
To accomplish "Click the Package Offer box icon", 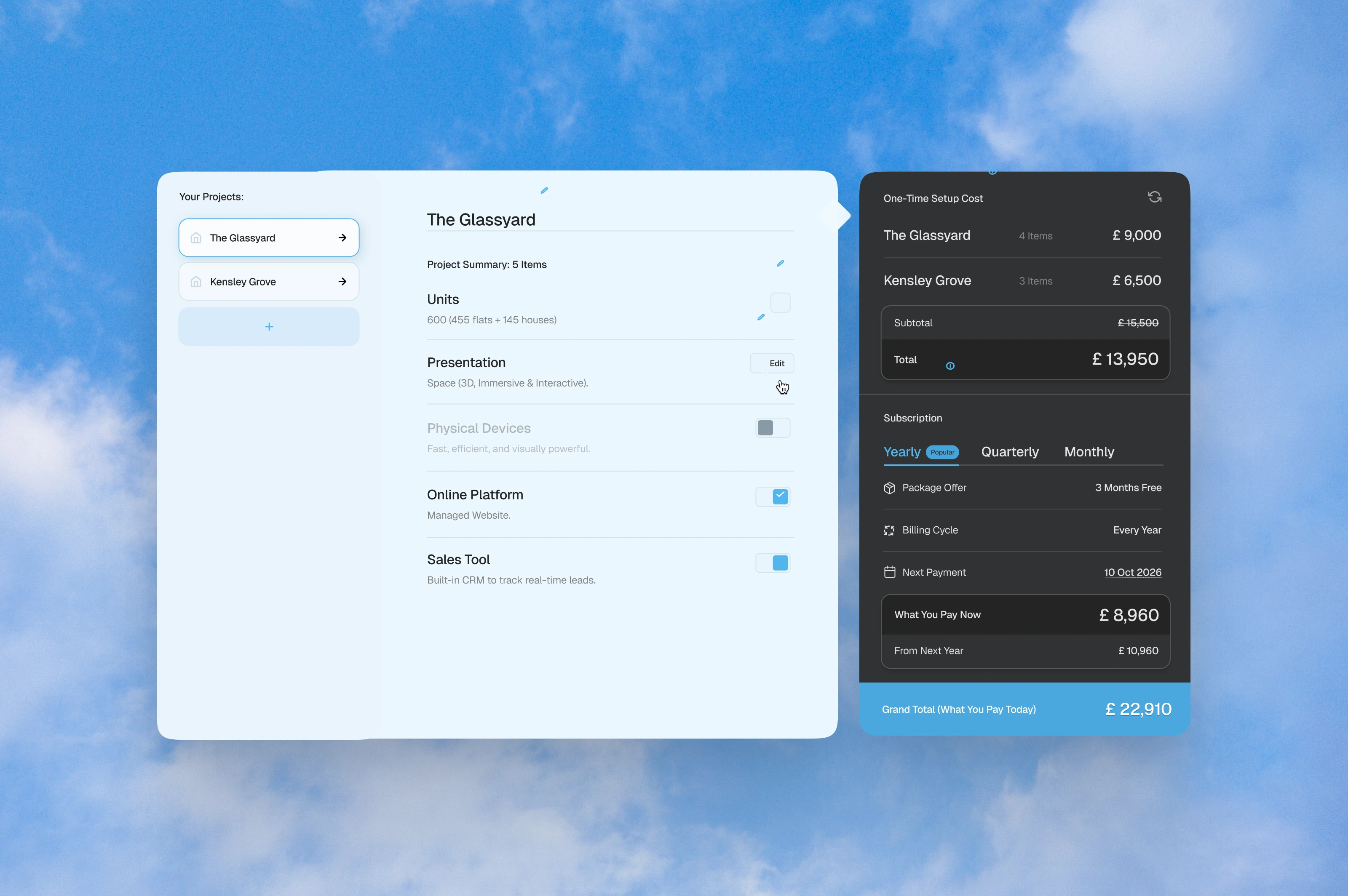I will coord(890,488).
